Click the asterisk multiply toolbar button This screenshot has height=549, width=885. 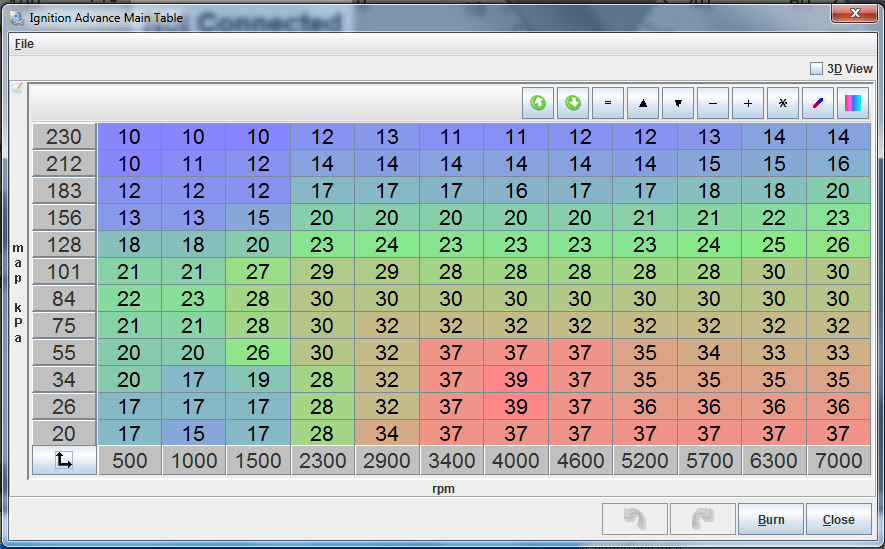(783, 103)
